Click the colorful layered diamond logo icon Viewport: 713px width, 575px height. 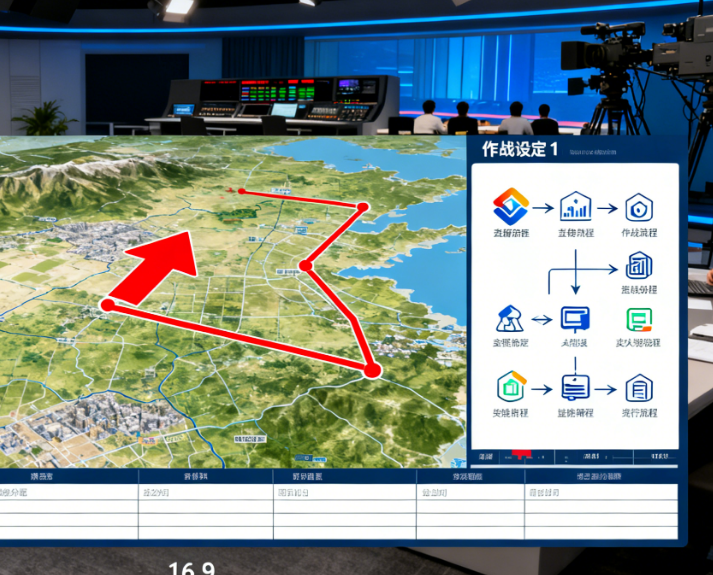tap(511, 206)
